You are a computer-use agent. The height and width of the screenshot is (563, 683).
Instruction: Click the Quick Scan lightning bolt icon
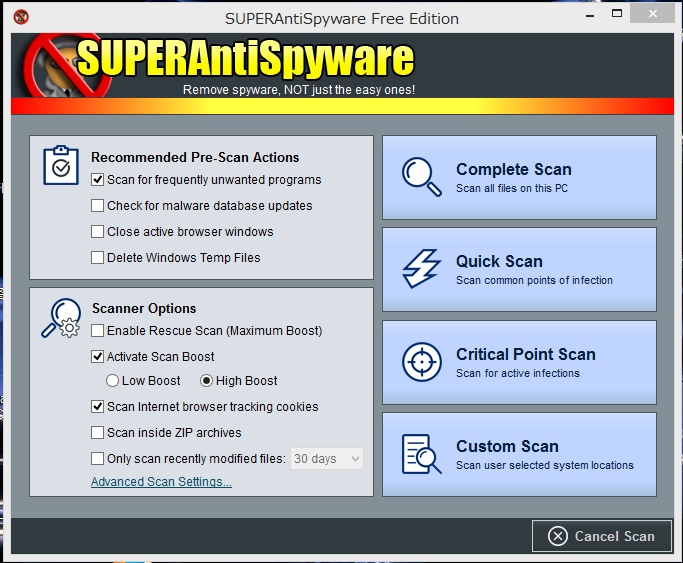pyautogui.click(x=421, y=269)
